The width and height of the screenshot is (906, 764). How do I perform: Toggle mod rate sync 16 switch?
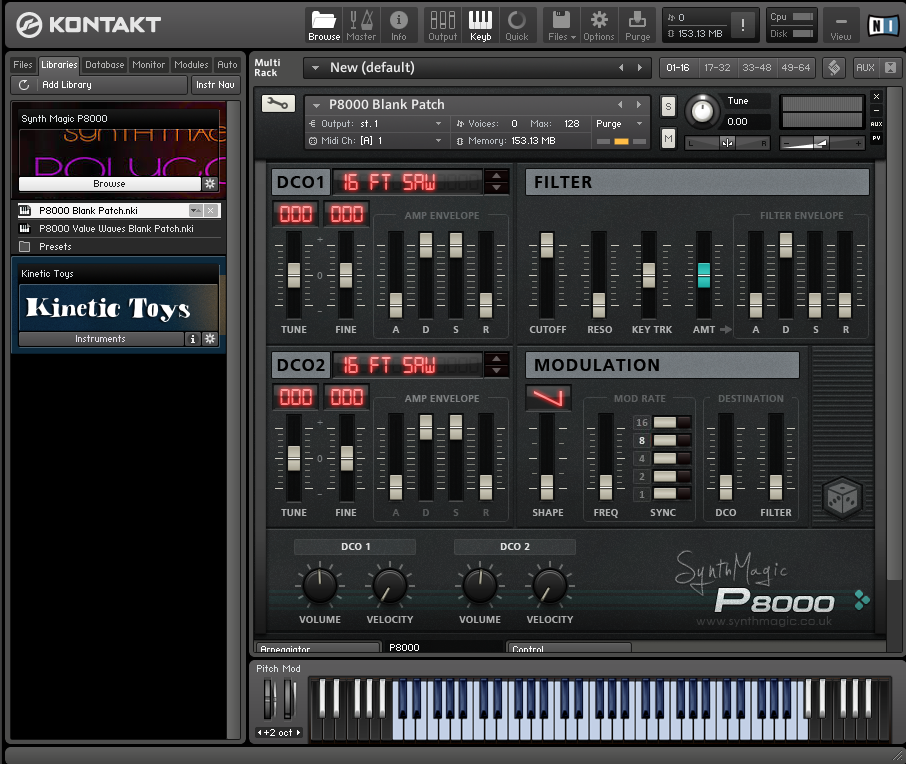point(672,422)
